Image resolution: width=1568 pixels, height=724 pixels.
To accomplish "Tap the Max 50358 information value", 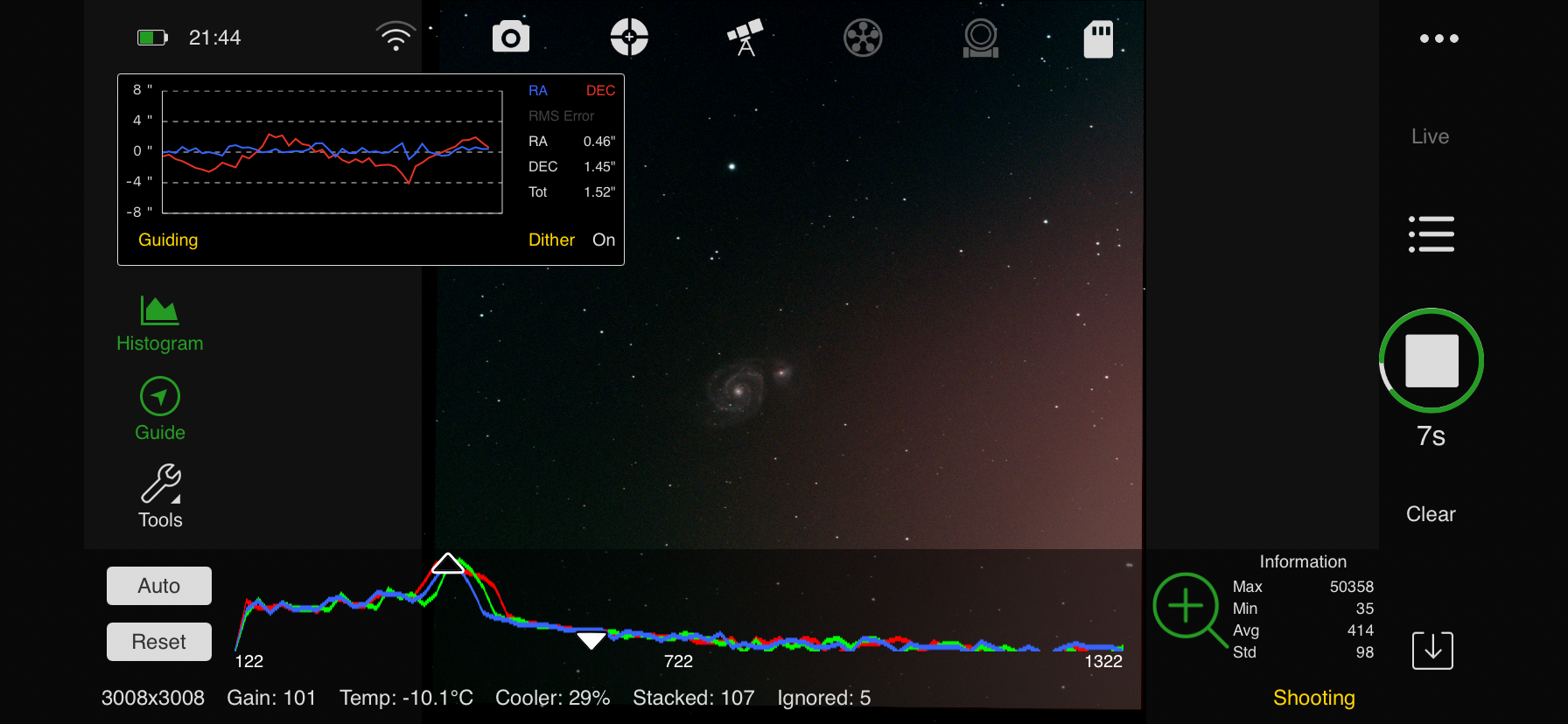I will (x=1351, y=587).
